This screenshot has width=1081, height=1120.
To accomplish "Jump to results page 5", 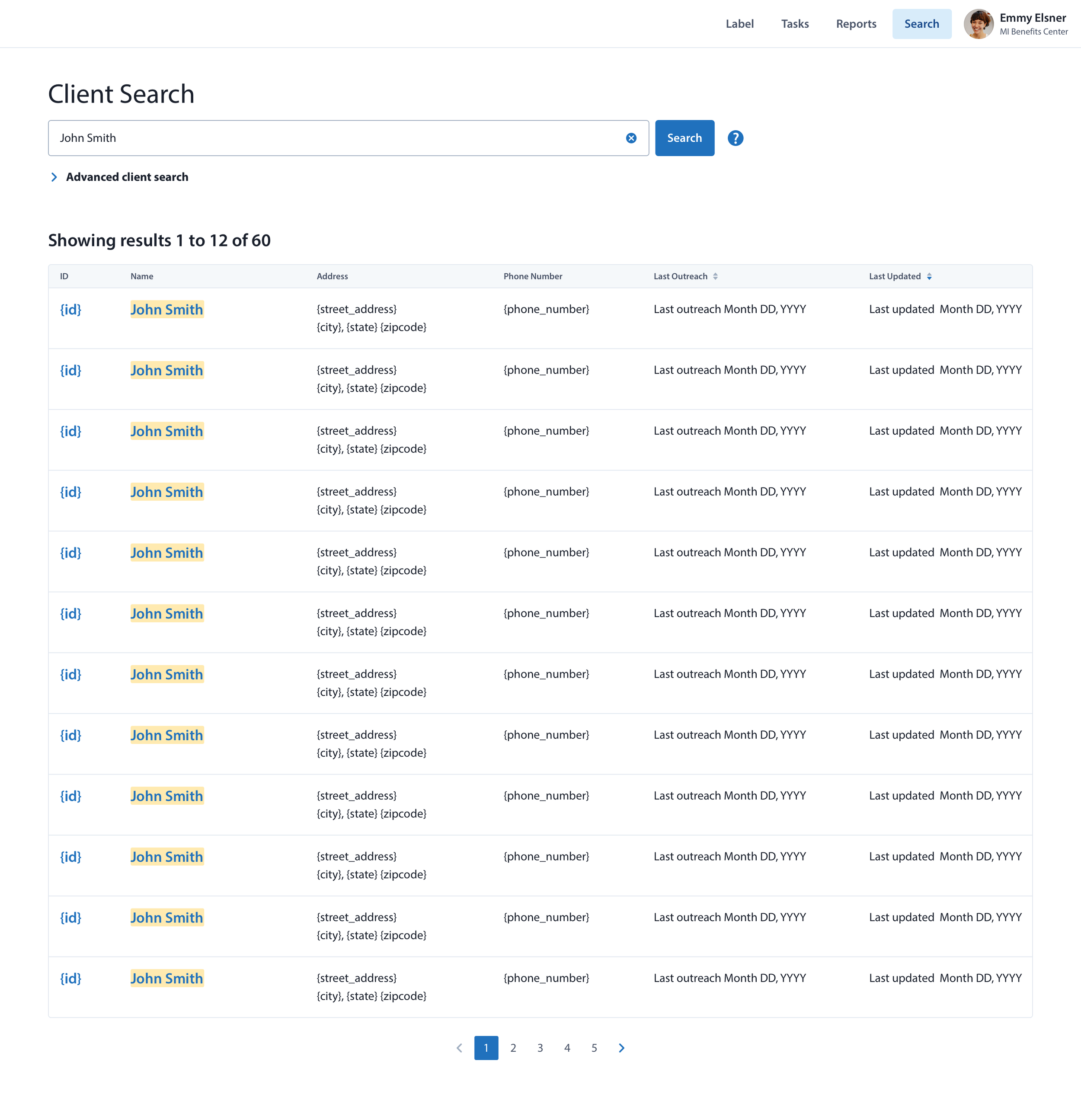I will pos(594,1048).
